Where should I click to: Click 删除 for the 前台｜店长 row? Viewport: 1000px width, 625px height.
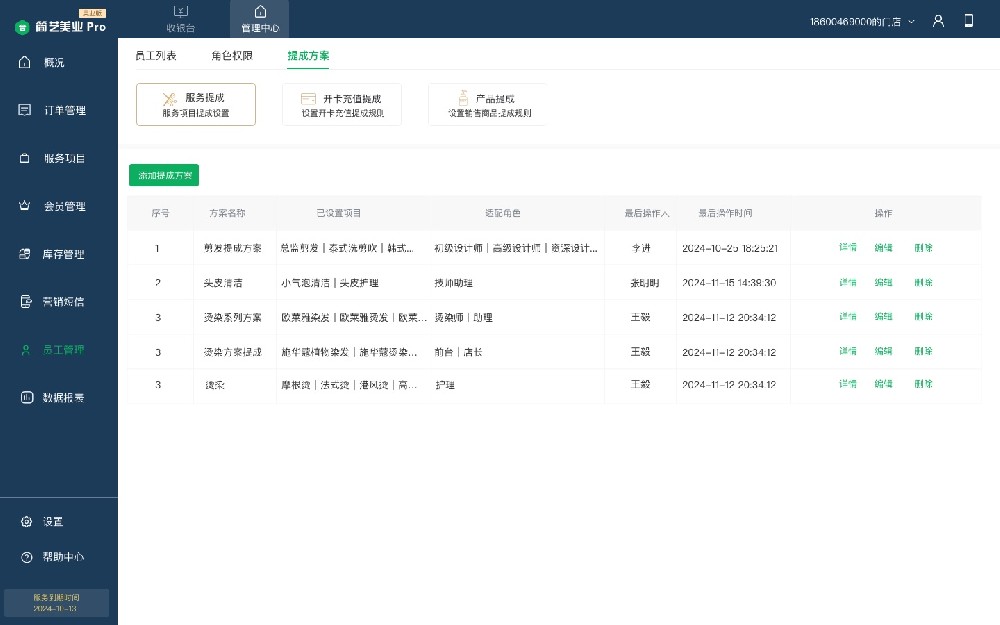[923, 351]
